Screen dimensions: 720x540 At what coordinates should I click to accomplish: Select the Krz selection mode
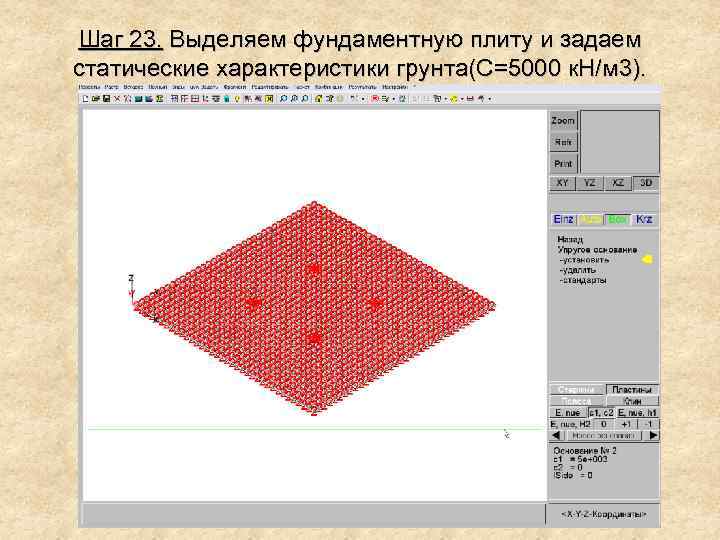click(645, 219)
